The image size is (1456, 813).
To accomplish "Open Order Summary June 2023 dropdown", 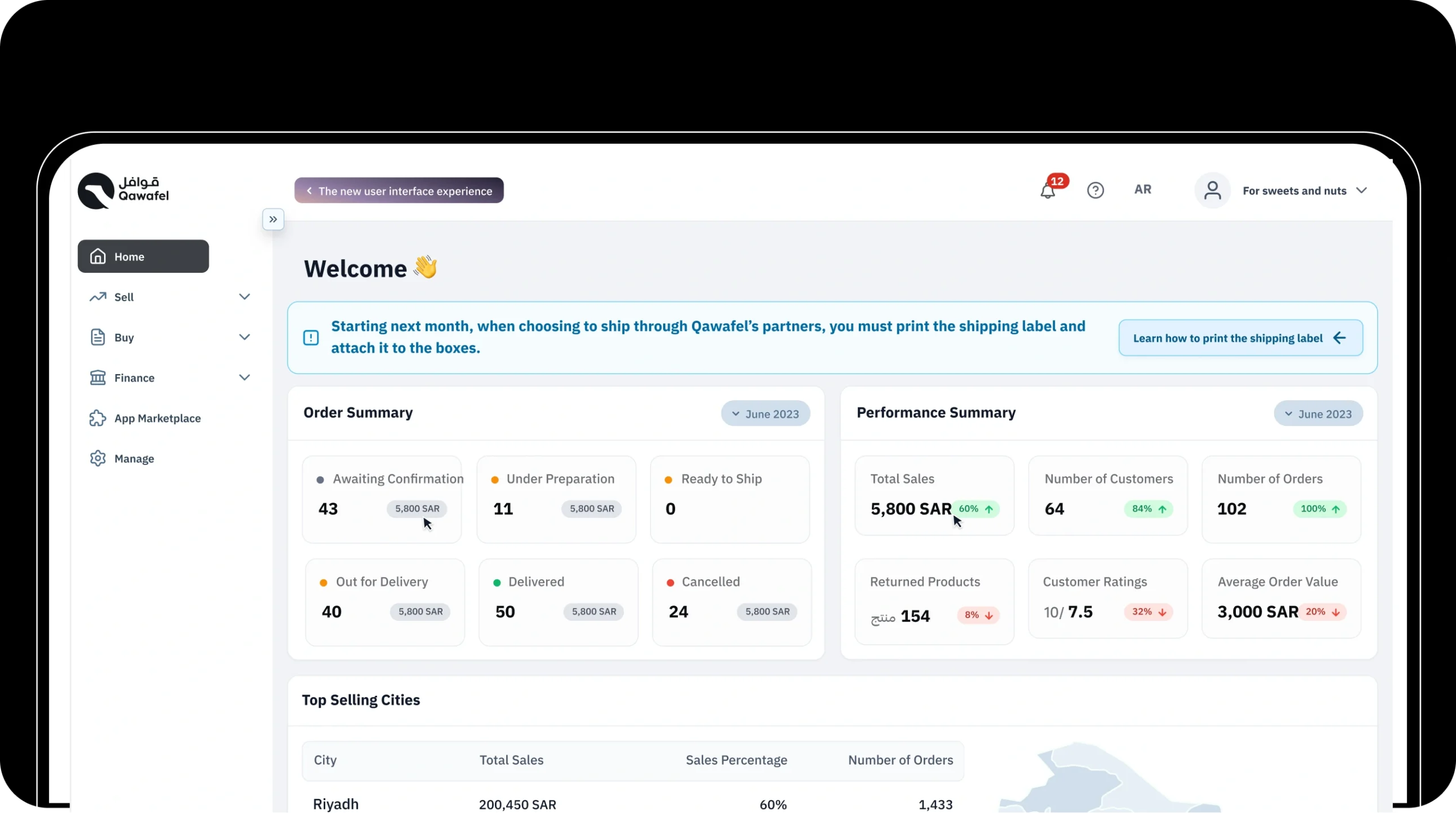I will tap(766, 414).
